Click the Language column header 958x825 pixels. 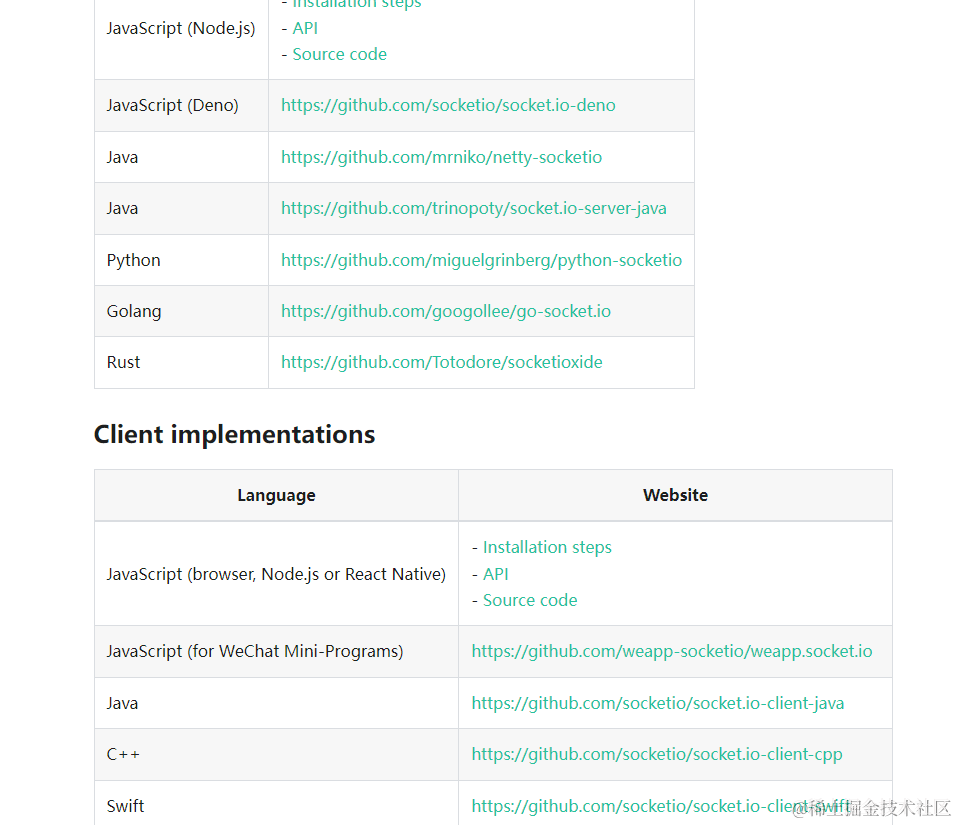click(x=276, y=495)
